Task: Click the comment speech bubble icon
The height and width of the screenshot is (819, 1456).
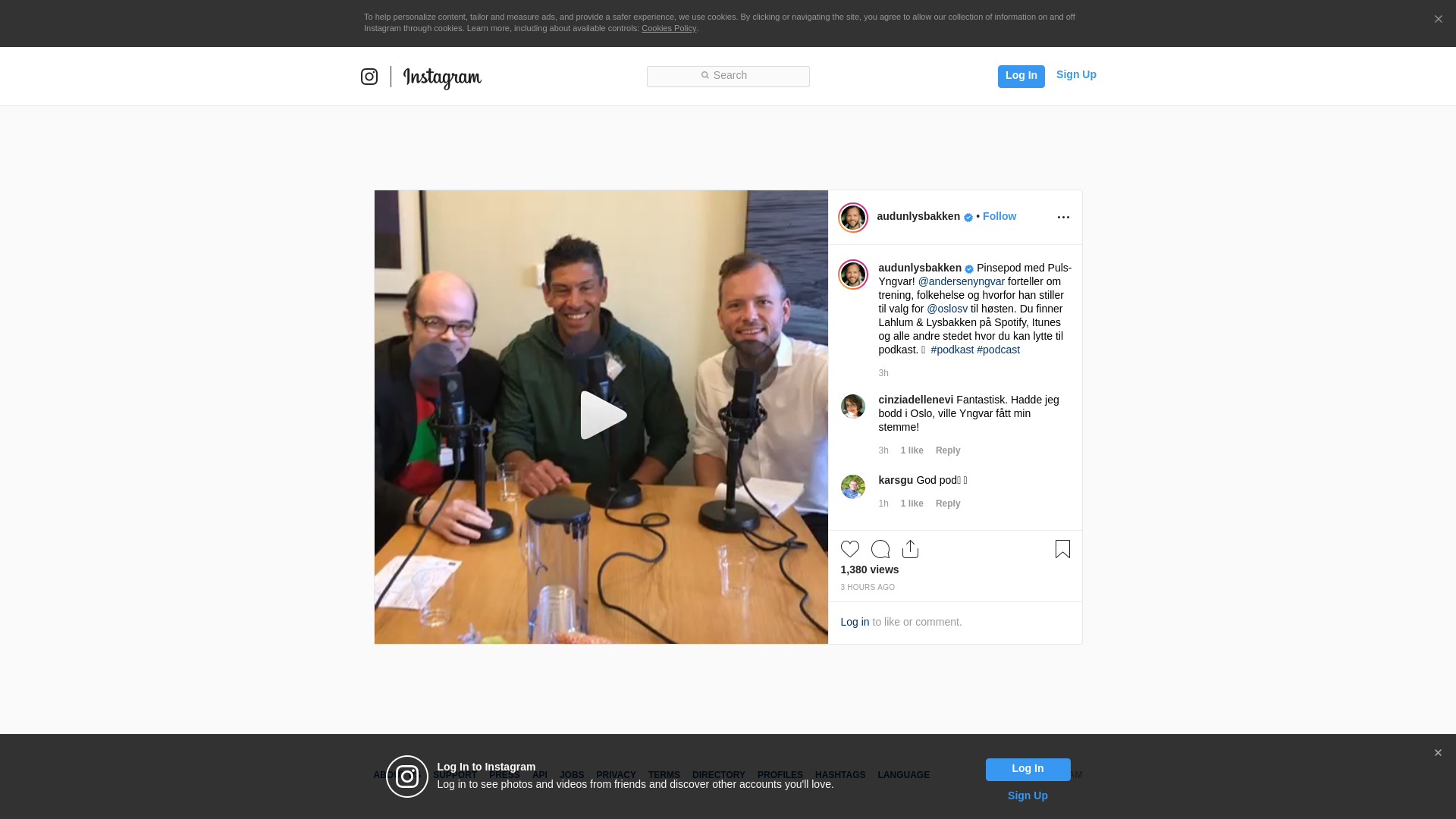Action: 880,549
